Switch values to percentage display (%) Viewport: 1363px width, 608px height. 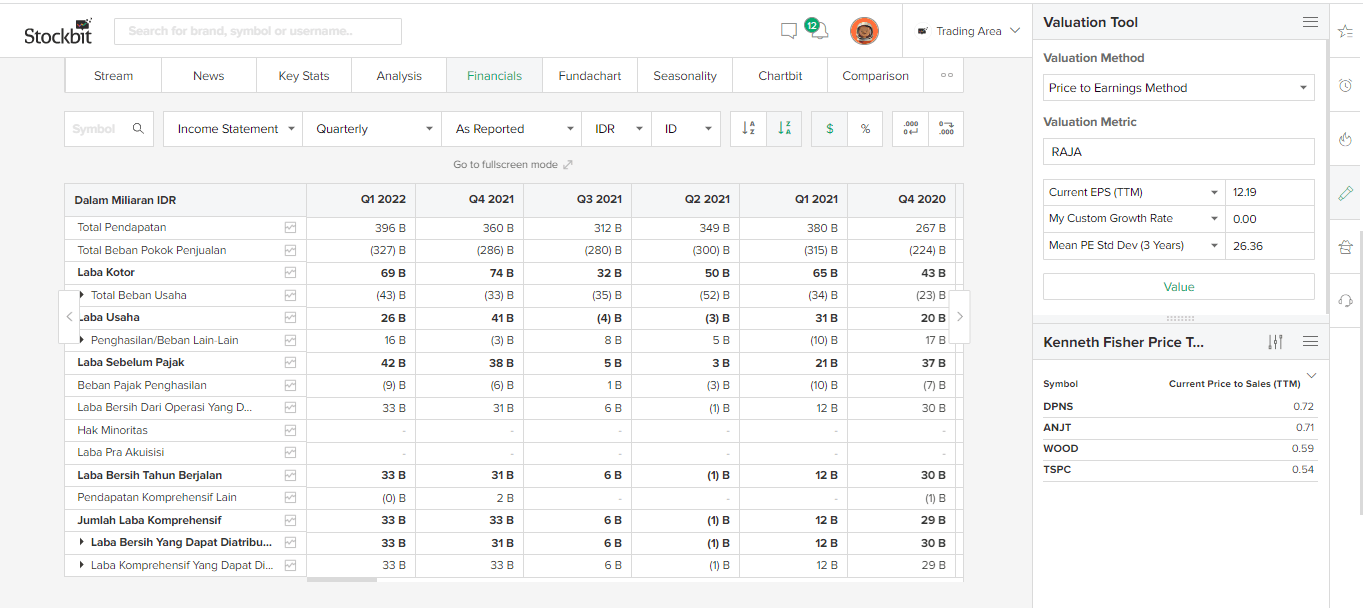pos(865,129)
